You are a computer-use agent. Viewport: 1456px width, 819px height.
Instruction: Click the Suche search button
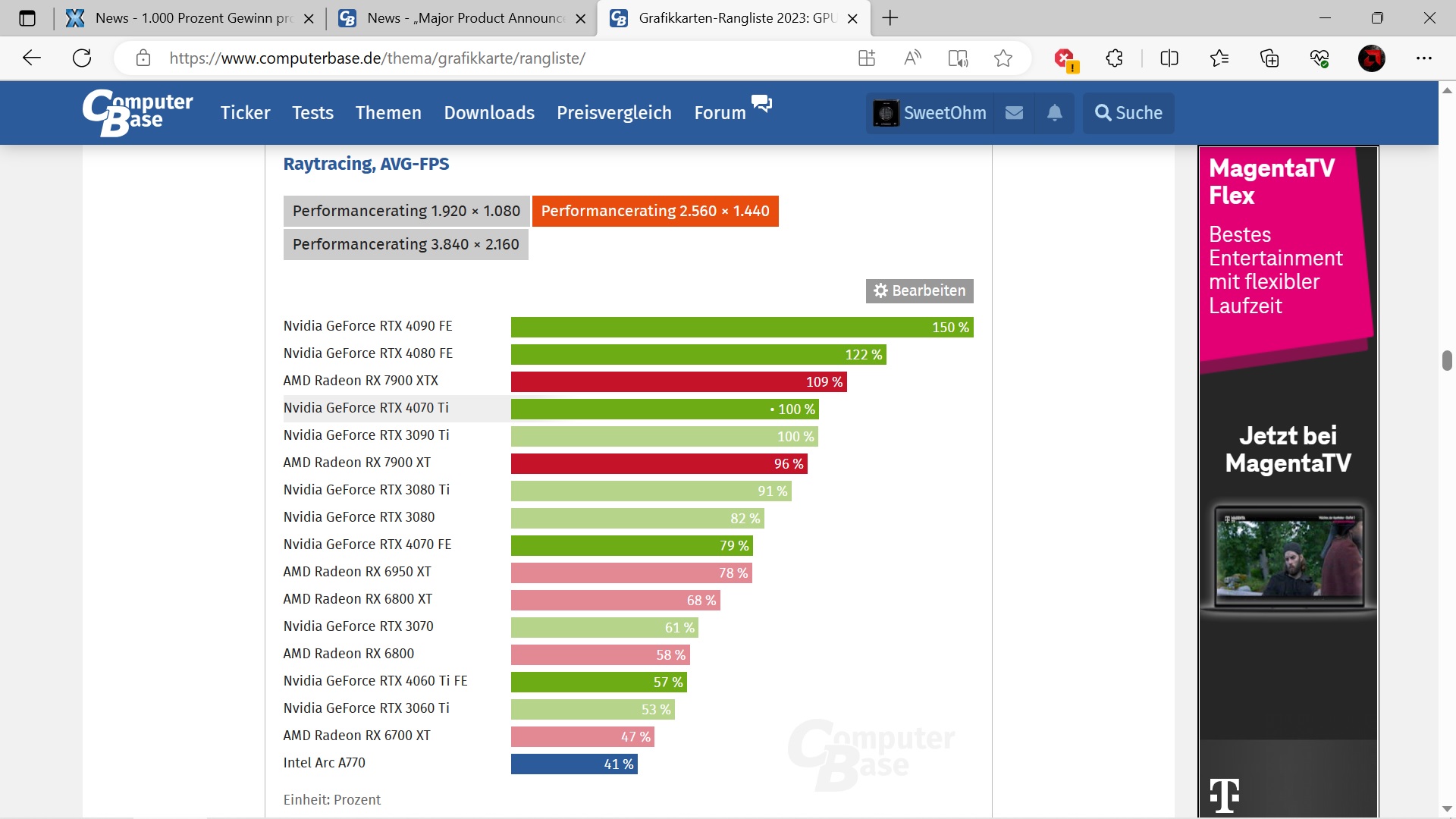point(1128,113)
